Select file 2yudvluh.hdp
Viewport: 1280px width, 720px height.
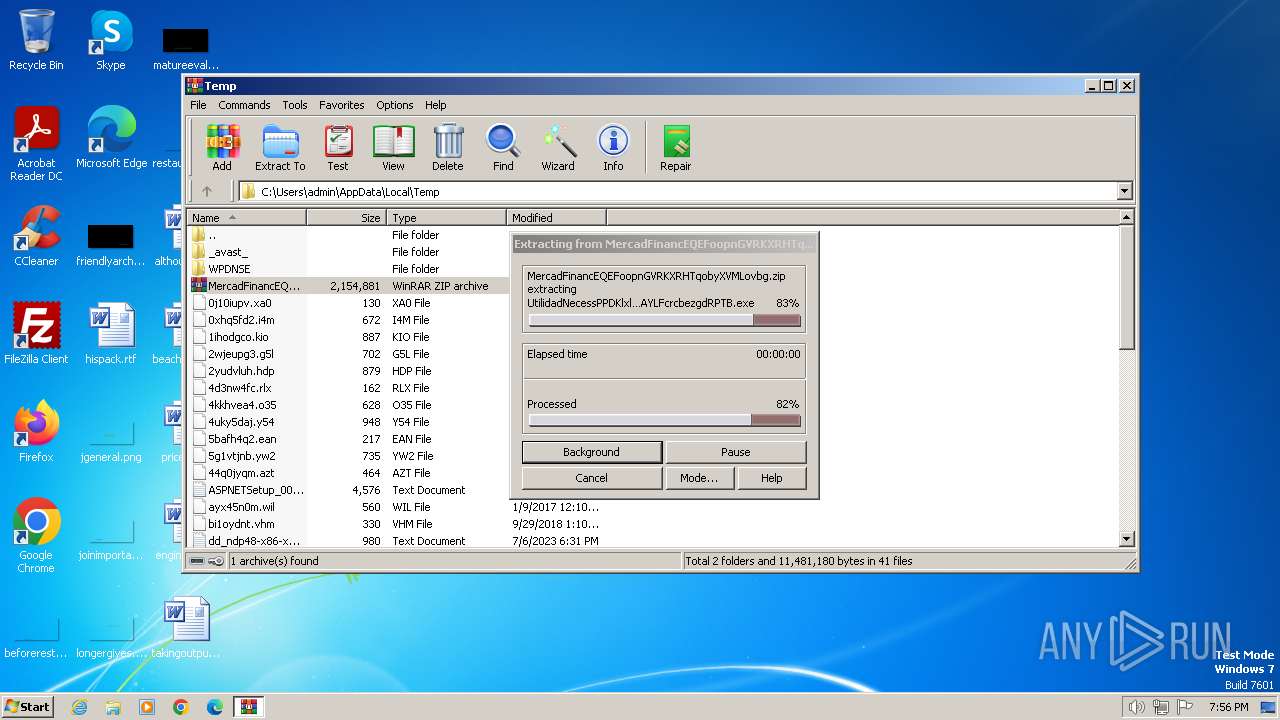click(x=348, y=371)
